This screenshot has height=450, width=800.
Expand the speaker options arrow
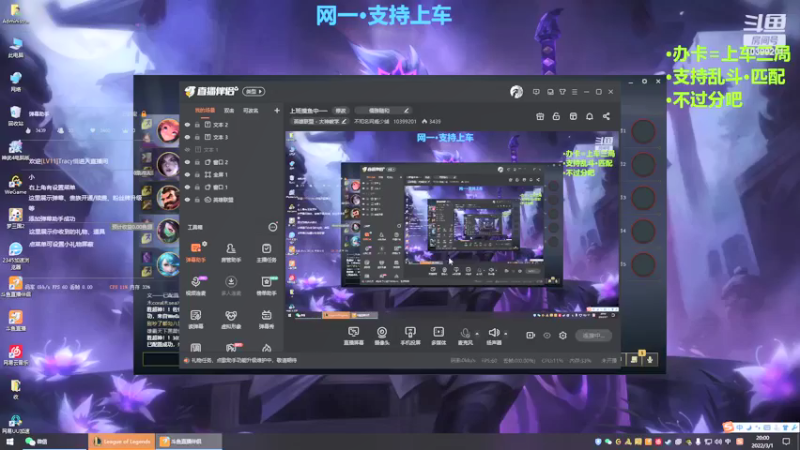coord(506,334)
